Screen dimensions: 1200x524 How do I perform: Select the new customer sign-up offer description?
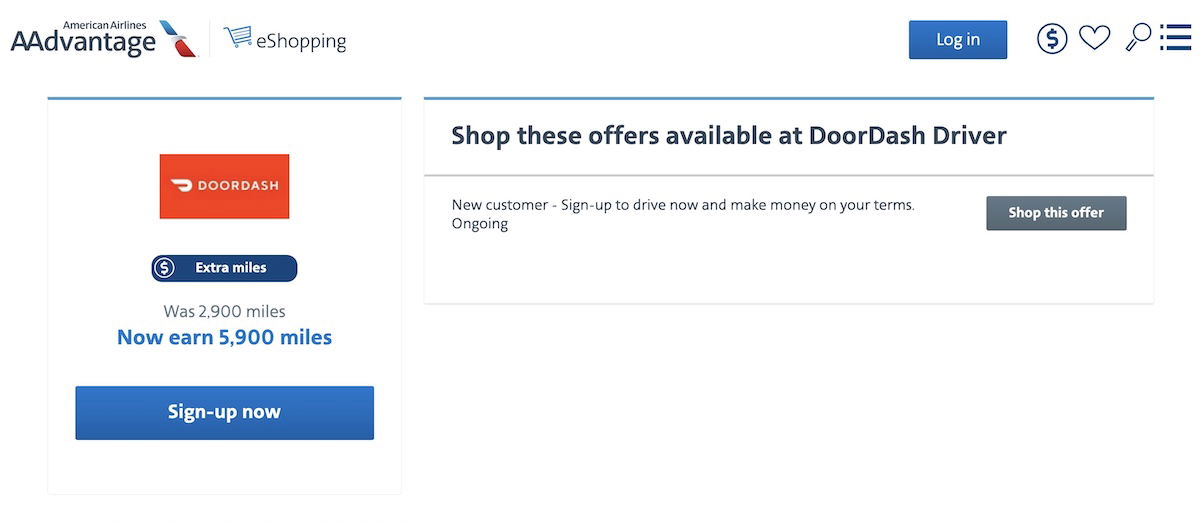pyautogui.click(x=683, y=204)
